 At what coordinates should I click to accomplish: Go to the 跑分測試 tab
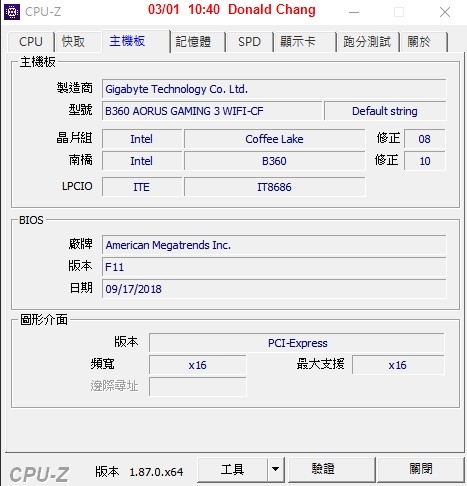pos(367,42)
